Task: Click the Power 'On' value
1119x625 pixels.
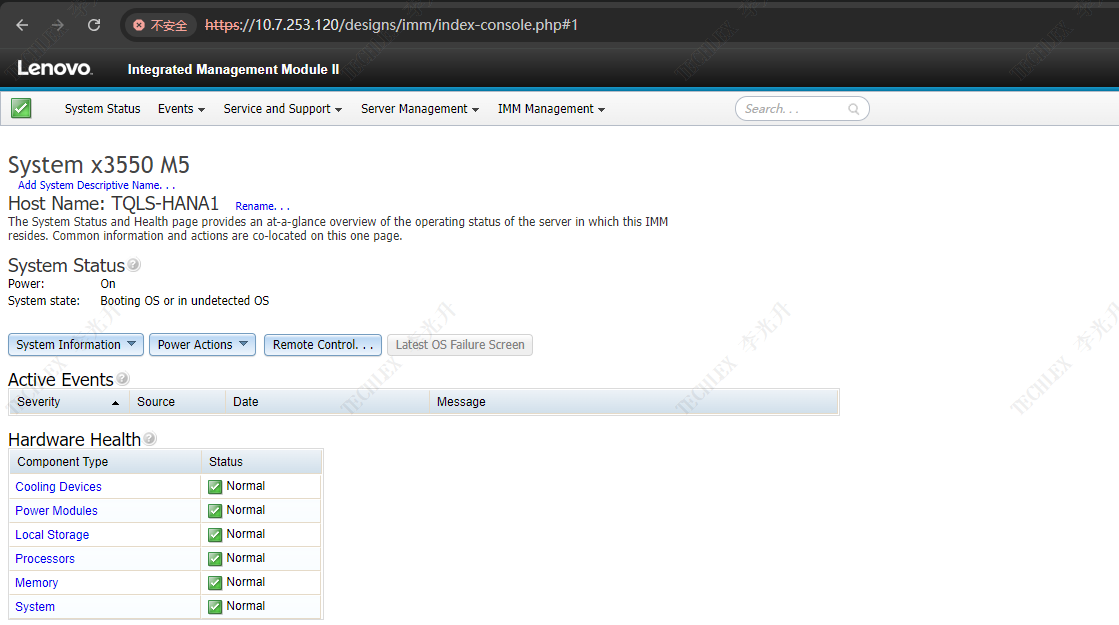Action: tap(108, 284)
